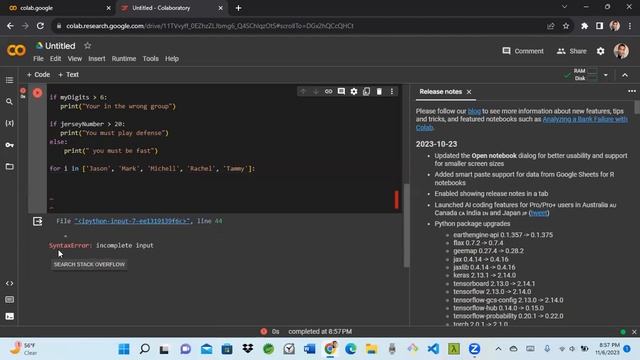Open Windows Start menu
Viewport: 640px width, 360px height.
click(x=124, y=349)
